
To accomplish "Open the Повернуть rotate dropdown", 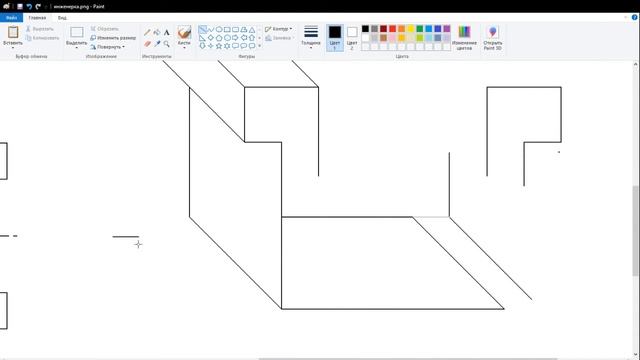I will pyautogui.click(x=107, y=47).
